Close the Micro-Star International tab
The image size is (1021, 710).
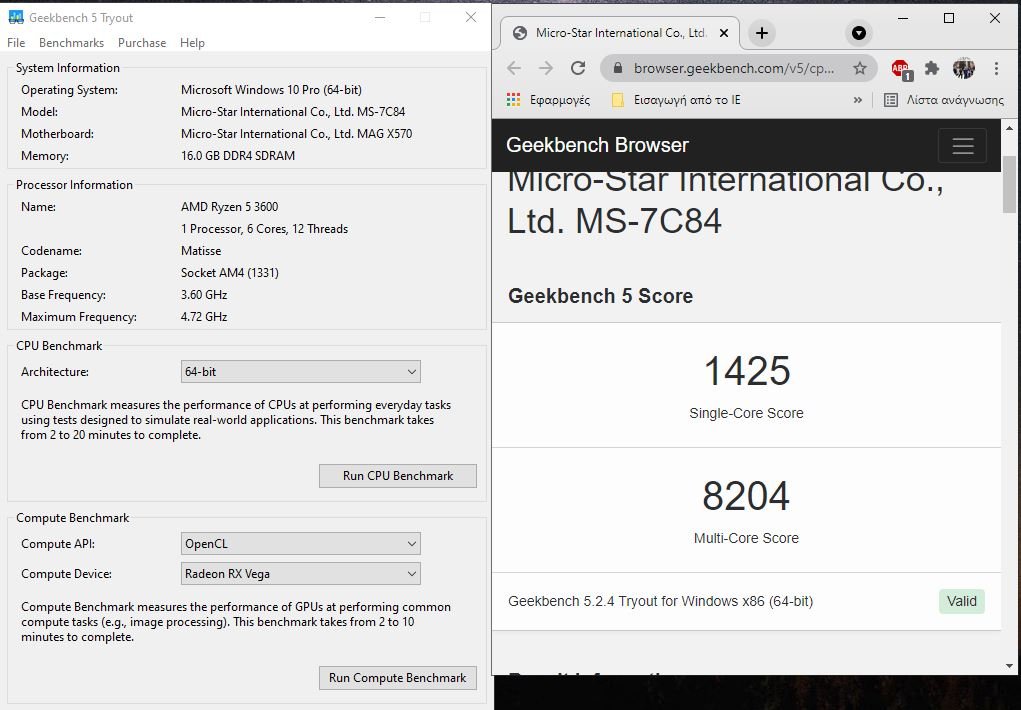723,33
